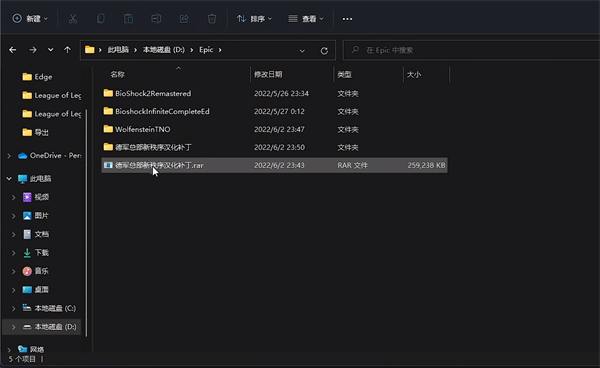Click the 2022/6/2 23:47 date cell

click(279, 129)
